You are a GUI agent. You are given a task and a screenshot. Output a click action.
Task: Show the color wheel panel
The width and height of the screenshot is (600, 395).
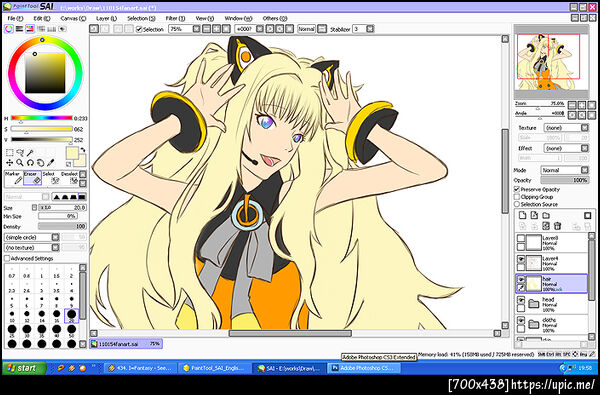(8, 29)
